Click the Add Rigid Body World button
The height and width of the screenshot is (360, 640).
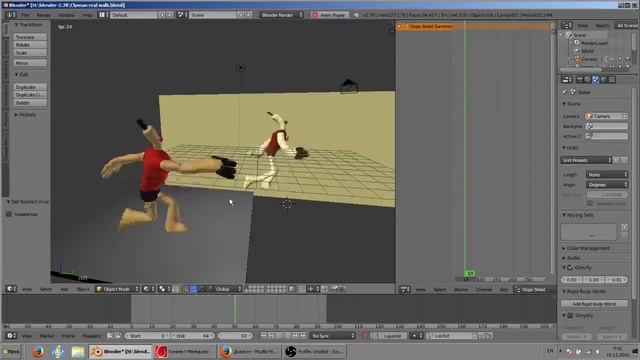[594, 303]
